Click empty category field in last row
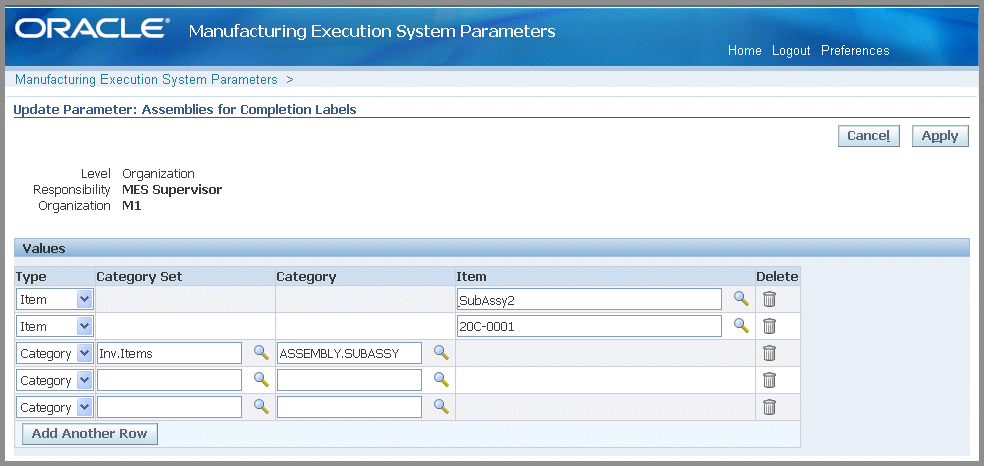 [x=350, y=407]
